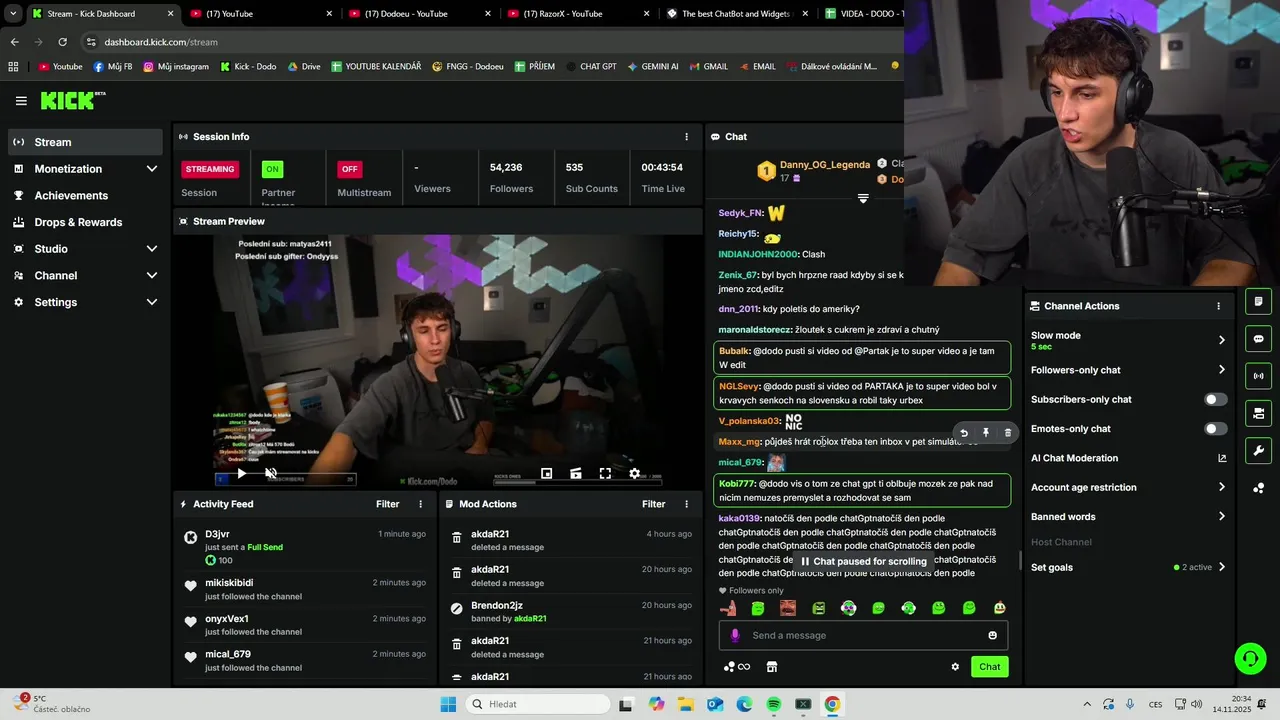Switch to the (17) YouTube browser tab

pos(262,14)
